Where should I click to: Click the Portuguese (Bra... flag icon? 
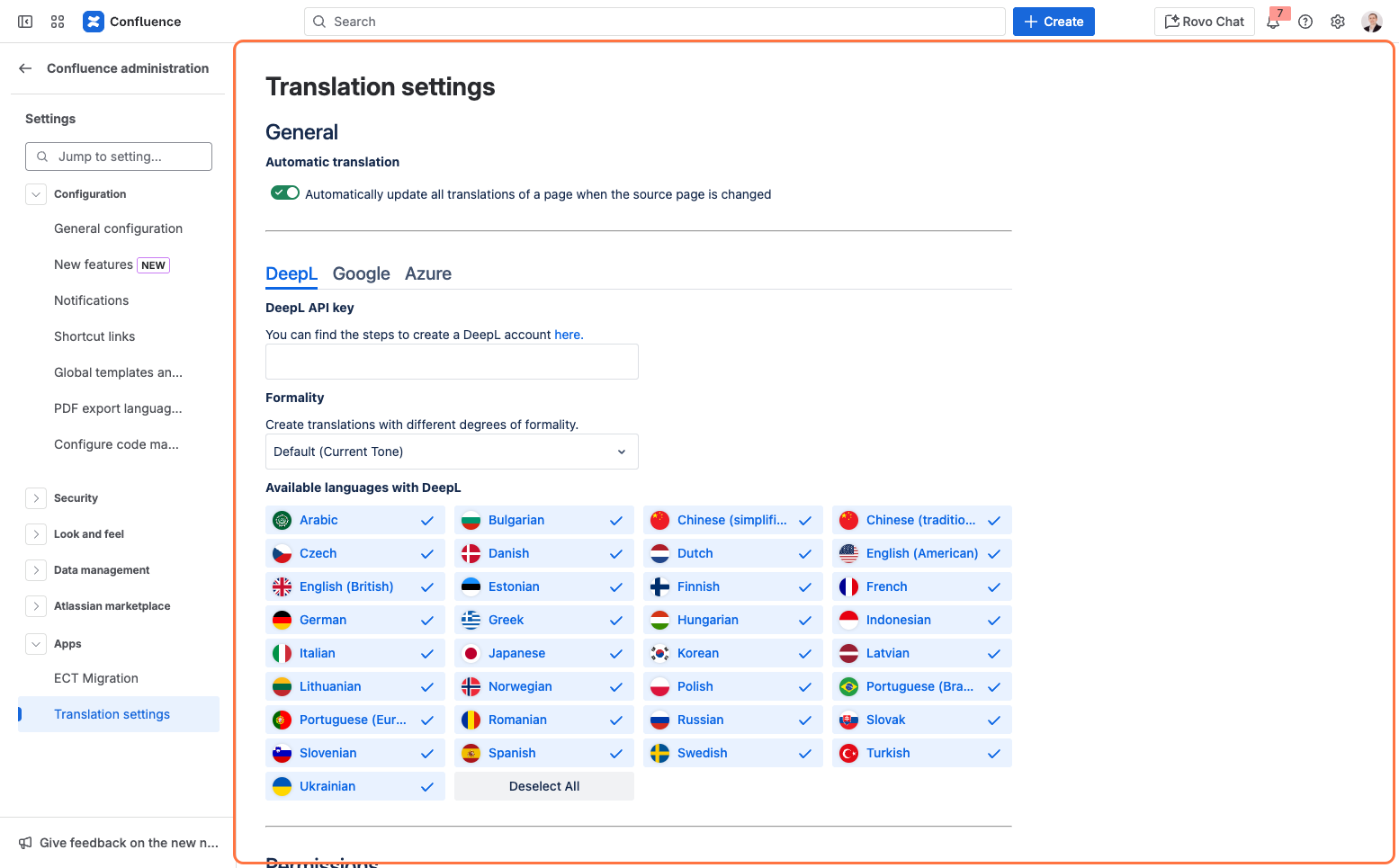(x=848, y=686)
